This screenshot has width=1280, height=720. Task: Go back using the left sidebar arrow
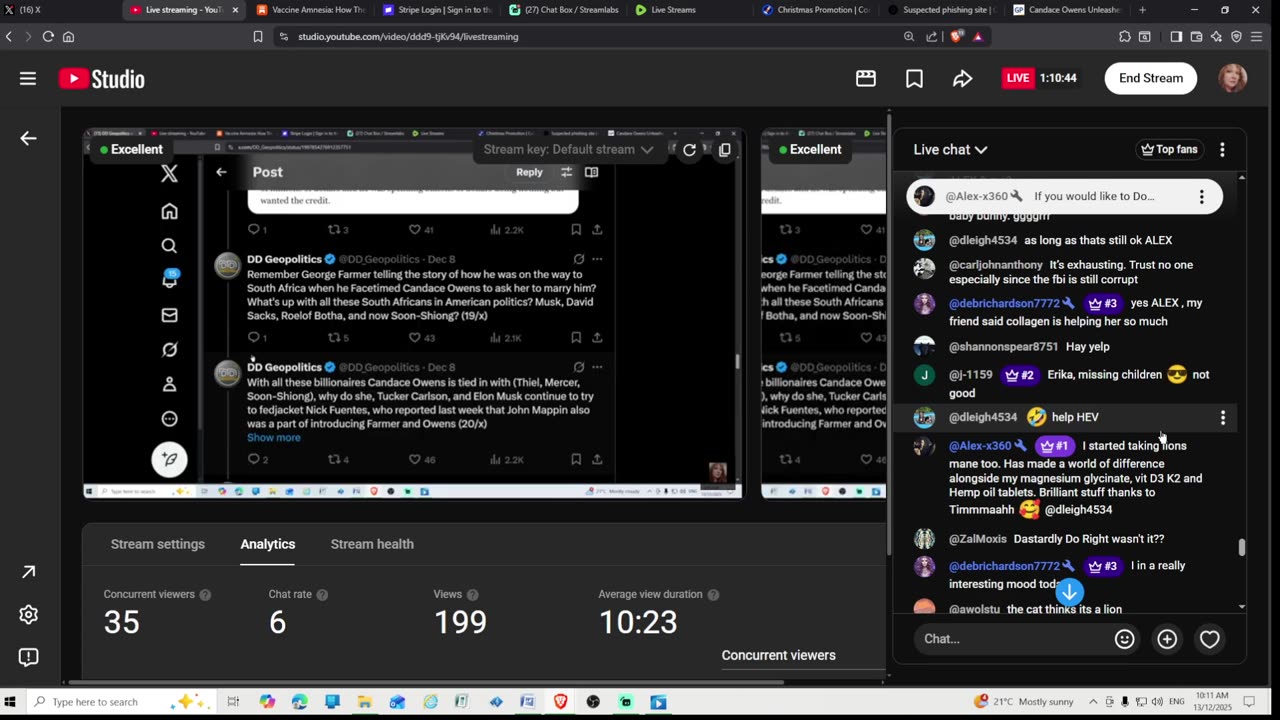coord(28,138)
